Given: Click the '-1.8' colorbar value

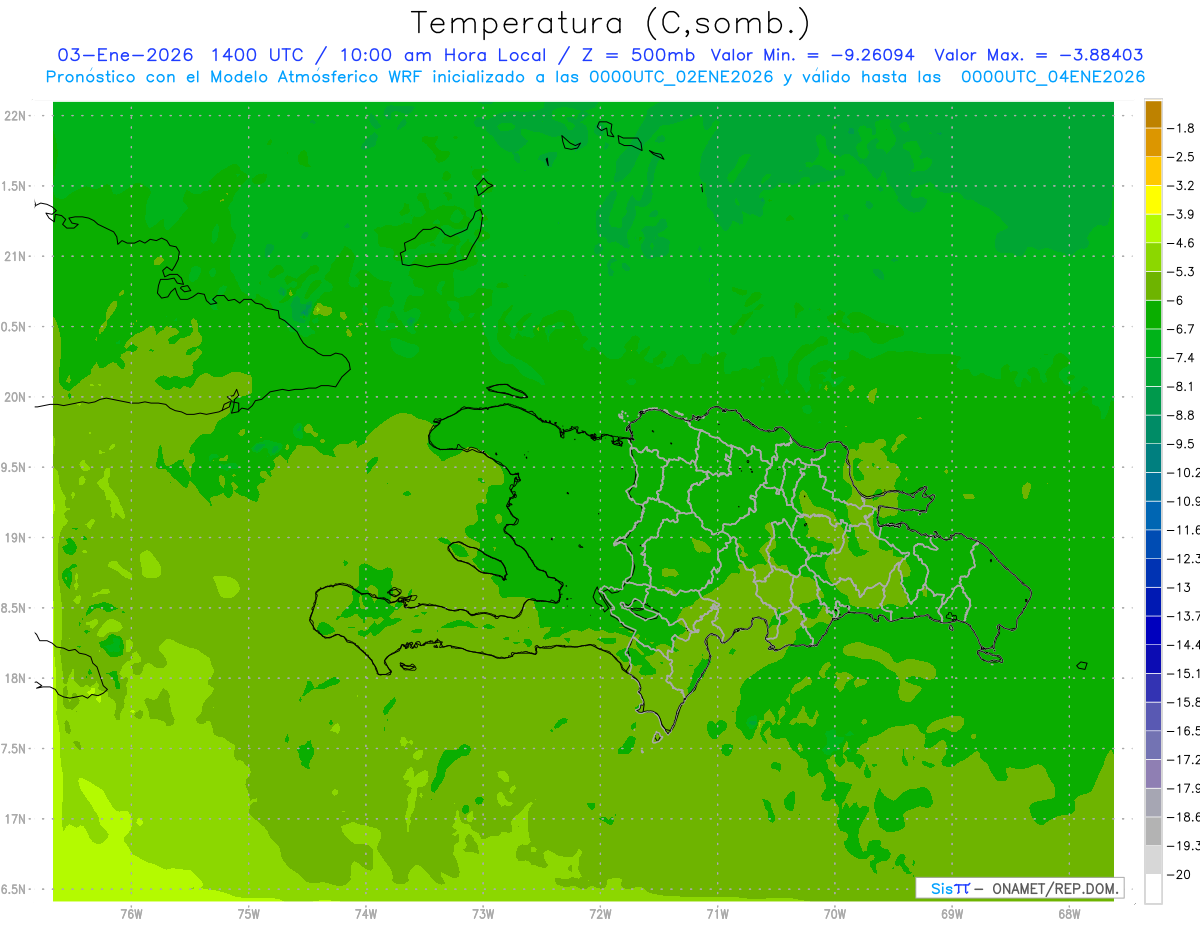Looking at the screenshot, I should click(1181, 128).
